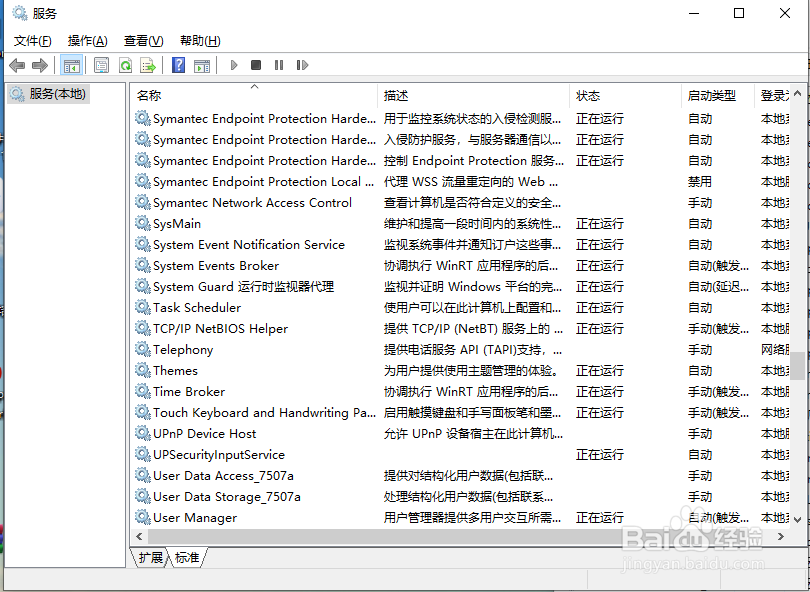This screenshot has width=810, height=592.
Task: Open Help using the blue question mark icon
Action: 178,65
